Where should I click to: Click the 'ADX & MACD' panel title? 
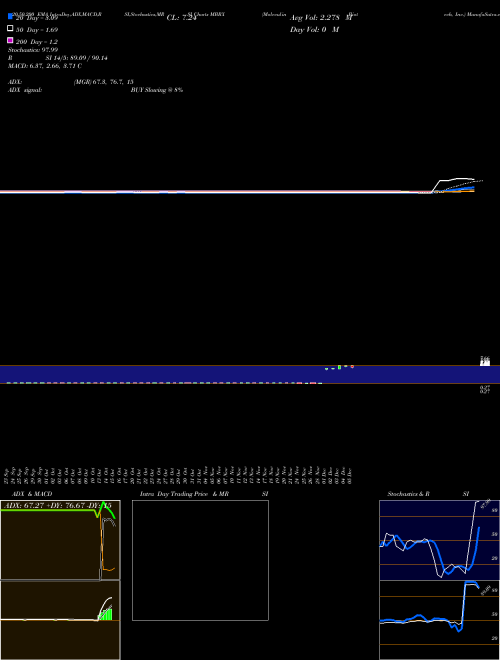click(32, 494)
